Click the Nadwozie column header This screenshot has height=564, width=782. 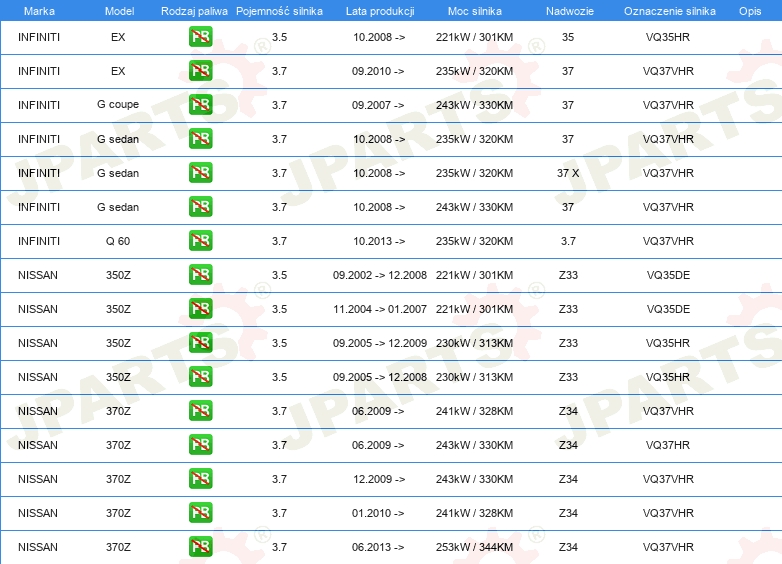tap(570, 11)
